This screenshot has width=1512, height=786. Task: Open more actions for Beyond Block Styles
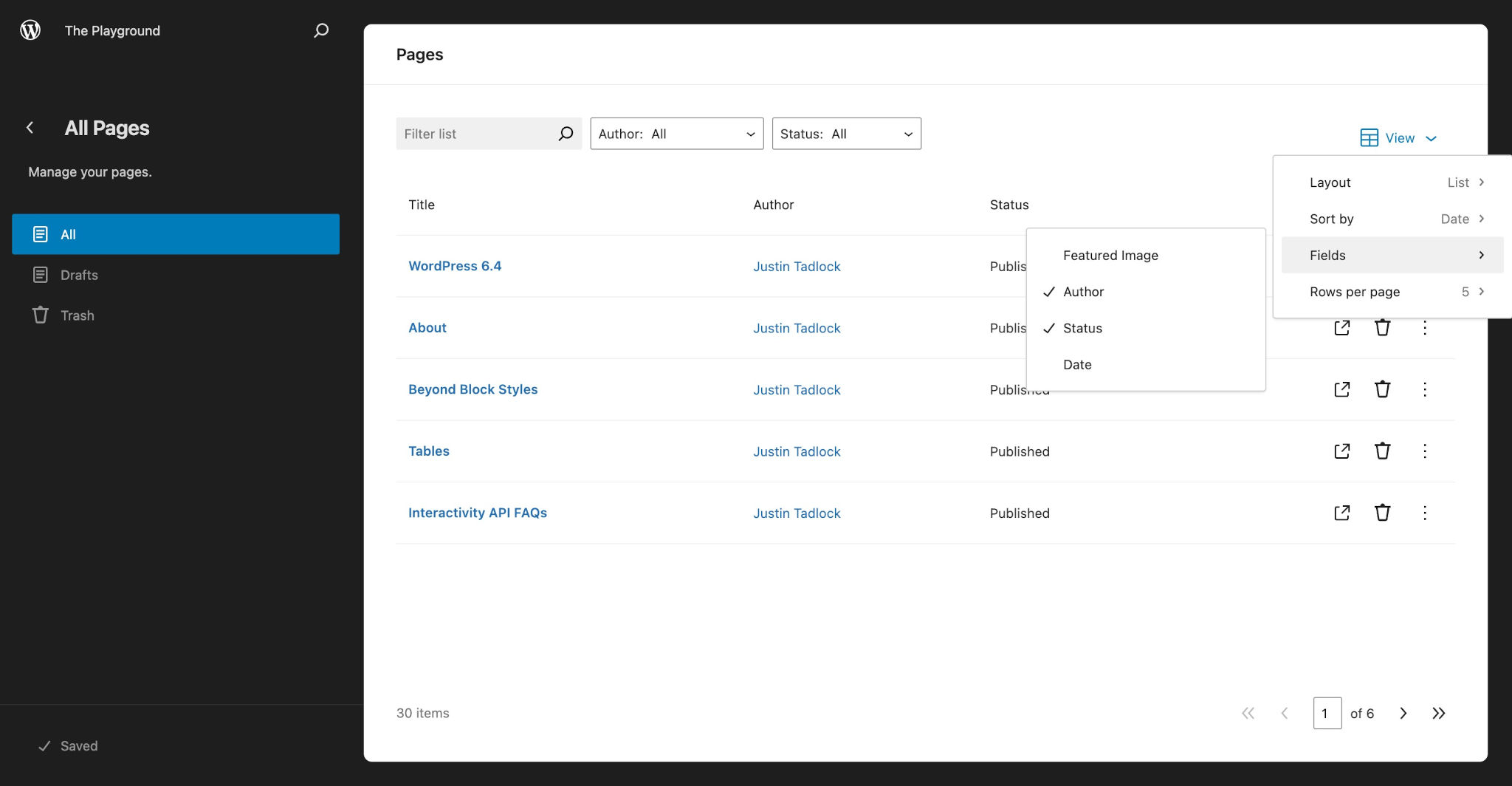[1425, 389]
